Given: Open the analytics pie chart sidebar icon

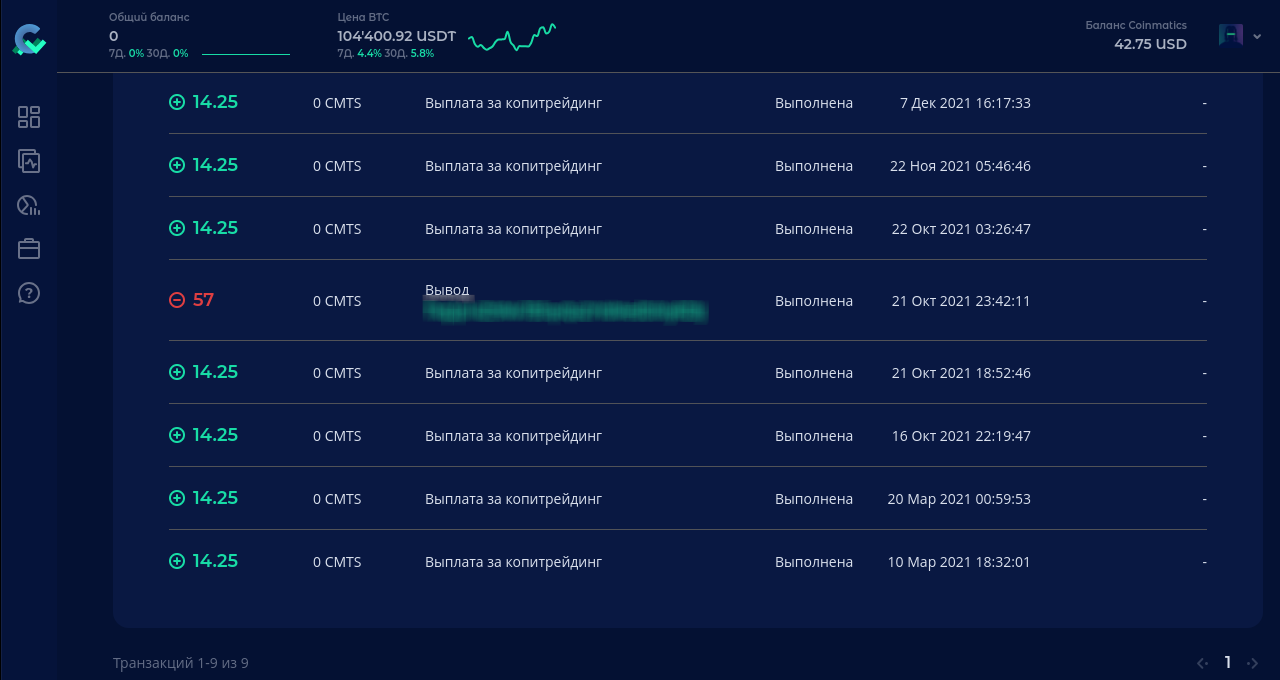Looking at the screenshot, I should [29, 205].
